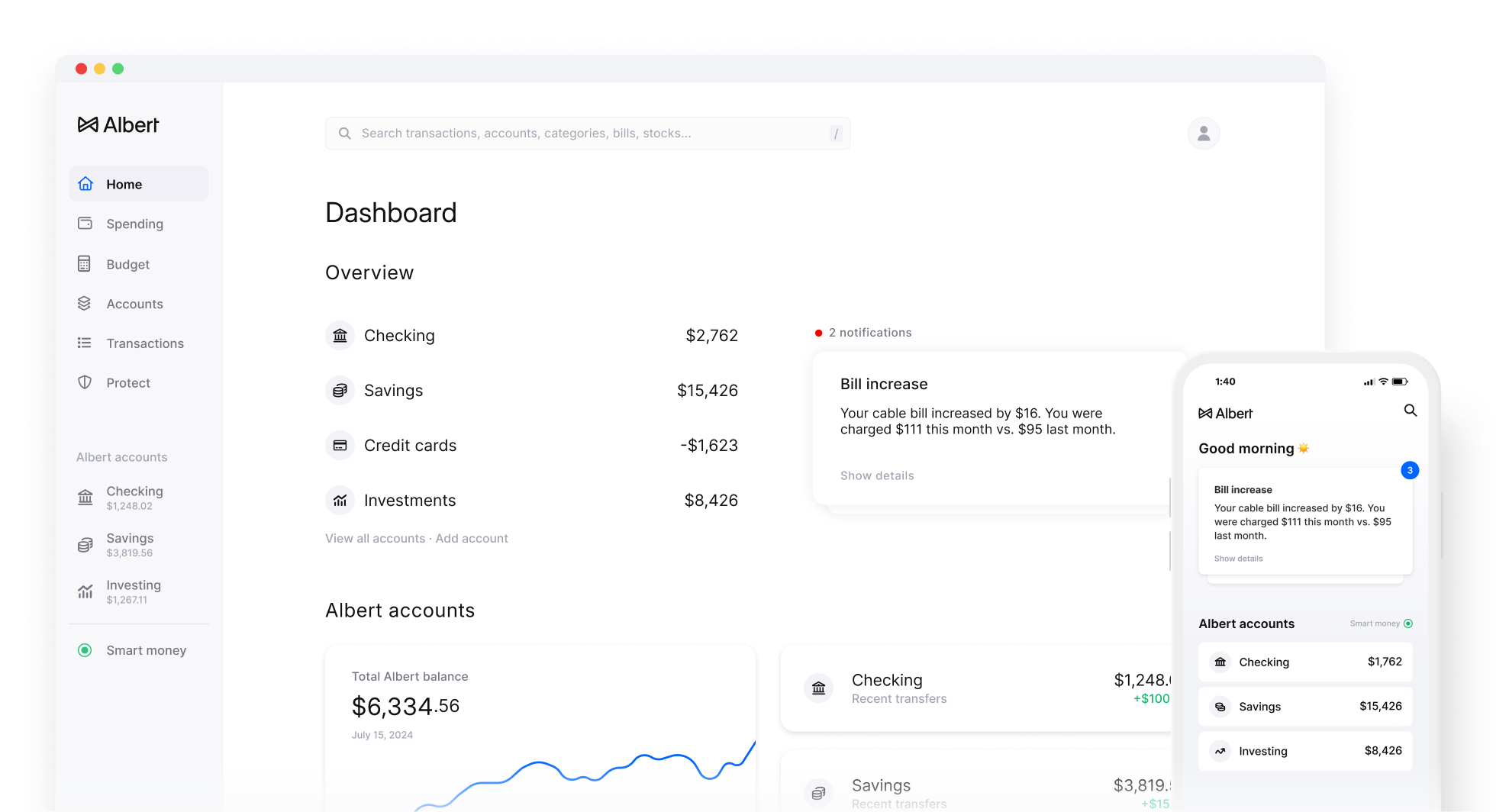
Task: Select the Overview Savings row label
Action: pos(393,391)
